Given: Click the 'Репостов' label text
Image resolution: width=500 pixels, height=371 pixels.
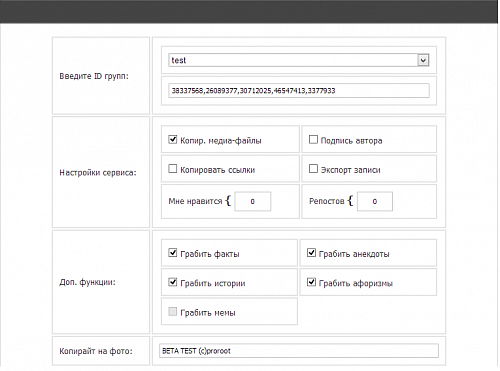Looking at the screenshot, I should tap(327, 201).
